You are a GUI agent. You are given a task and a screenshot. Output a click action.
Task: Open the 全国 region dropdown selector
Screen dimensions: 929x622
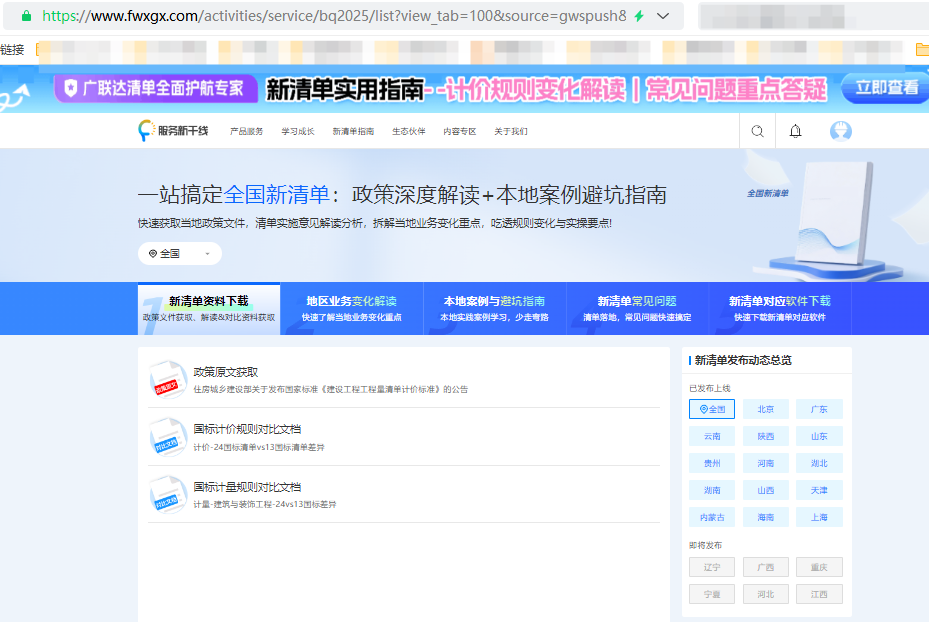tap(178, 253)
